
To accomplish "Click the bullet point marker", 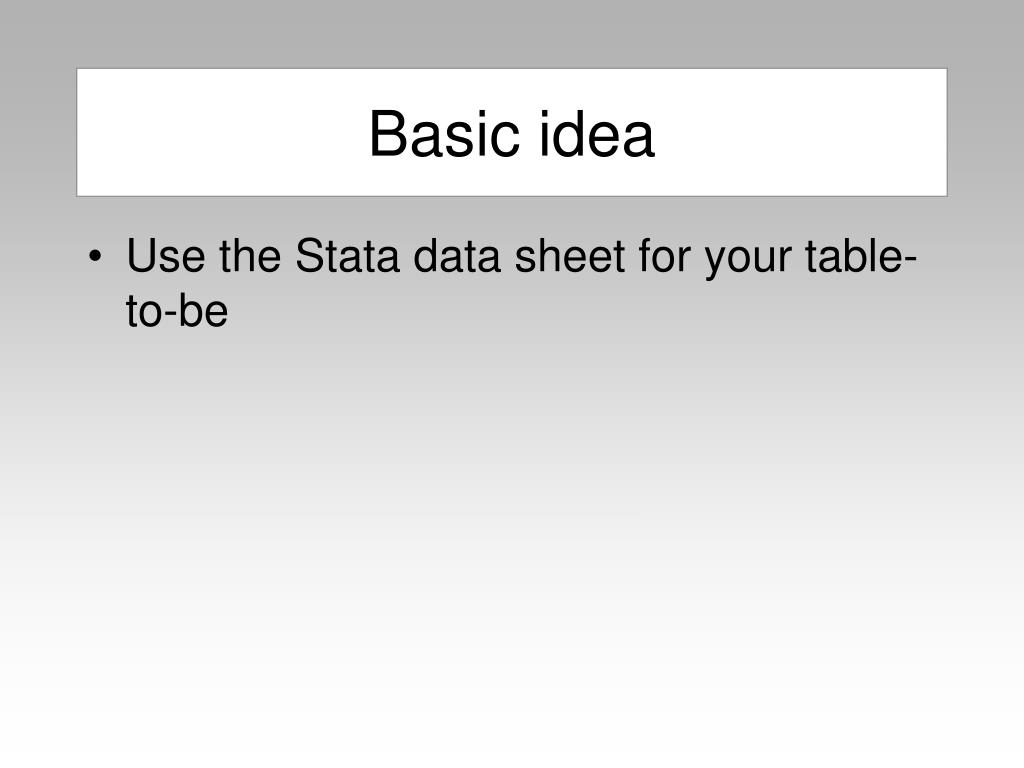I will pyautogui.click(x=95, y=256).
